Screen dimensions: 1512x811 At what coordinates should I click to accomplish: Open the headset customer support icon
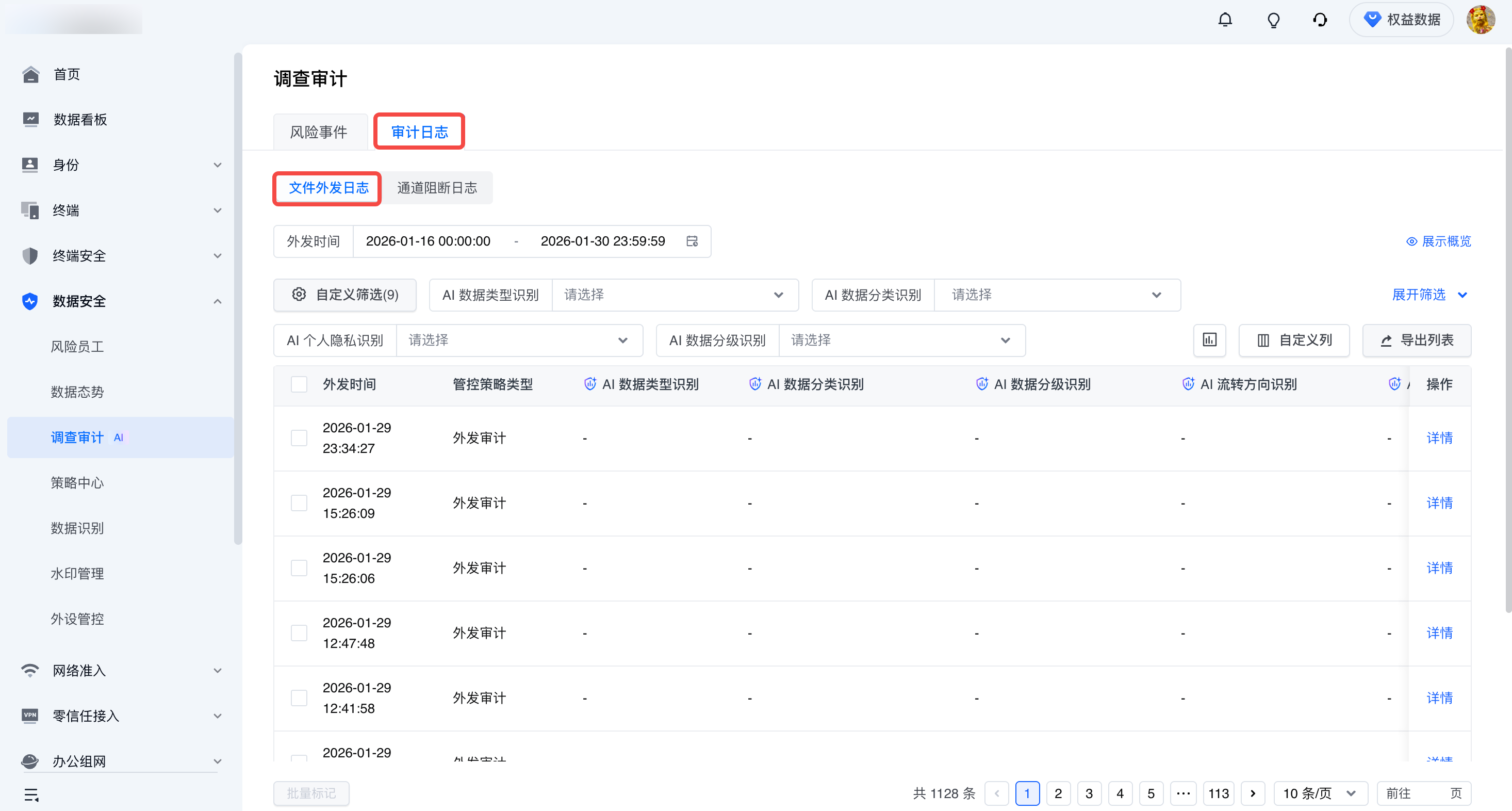pyautogui.click(x=1320, y=20)
